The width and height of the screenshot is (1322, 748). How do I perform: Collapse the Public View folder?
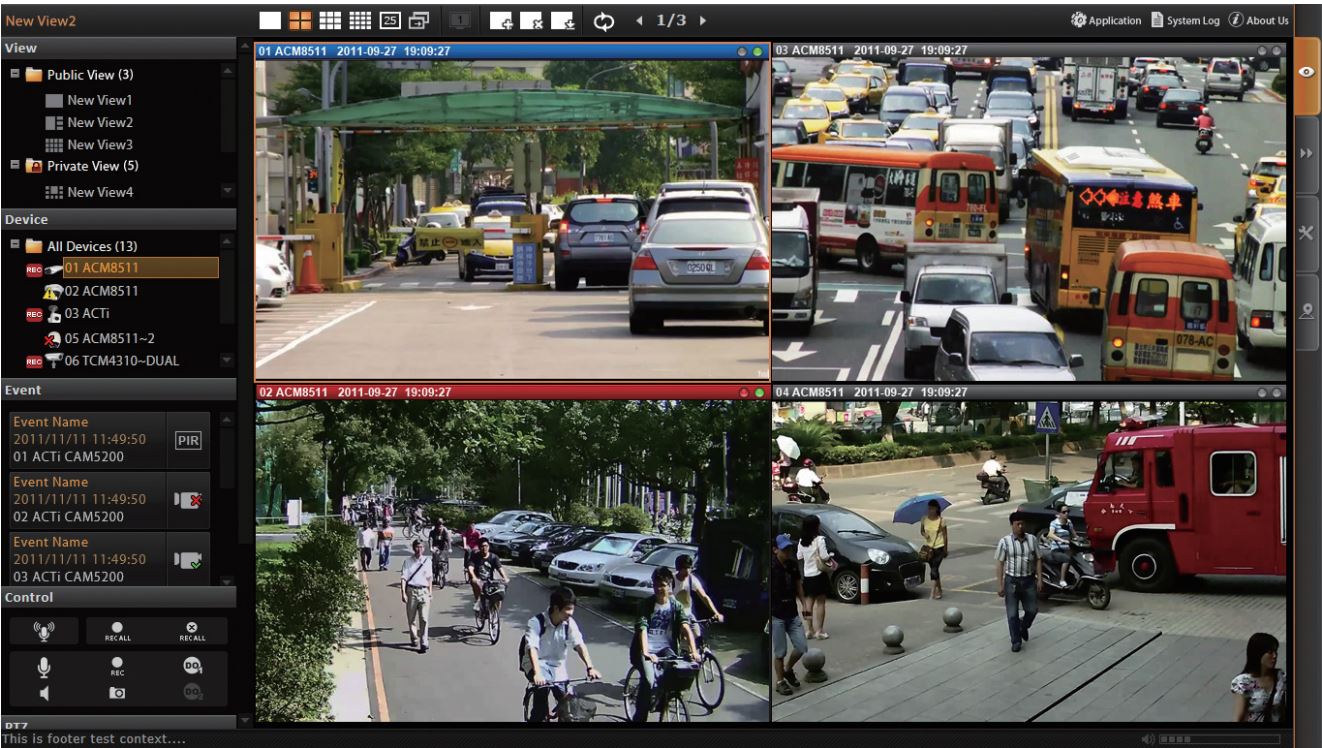15,75
